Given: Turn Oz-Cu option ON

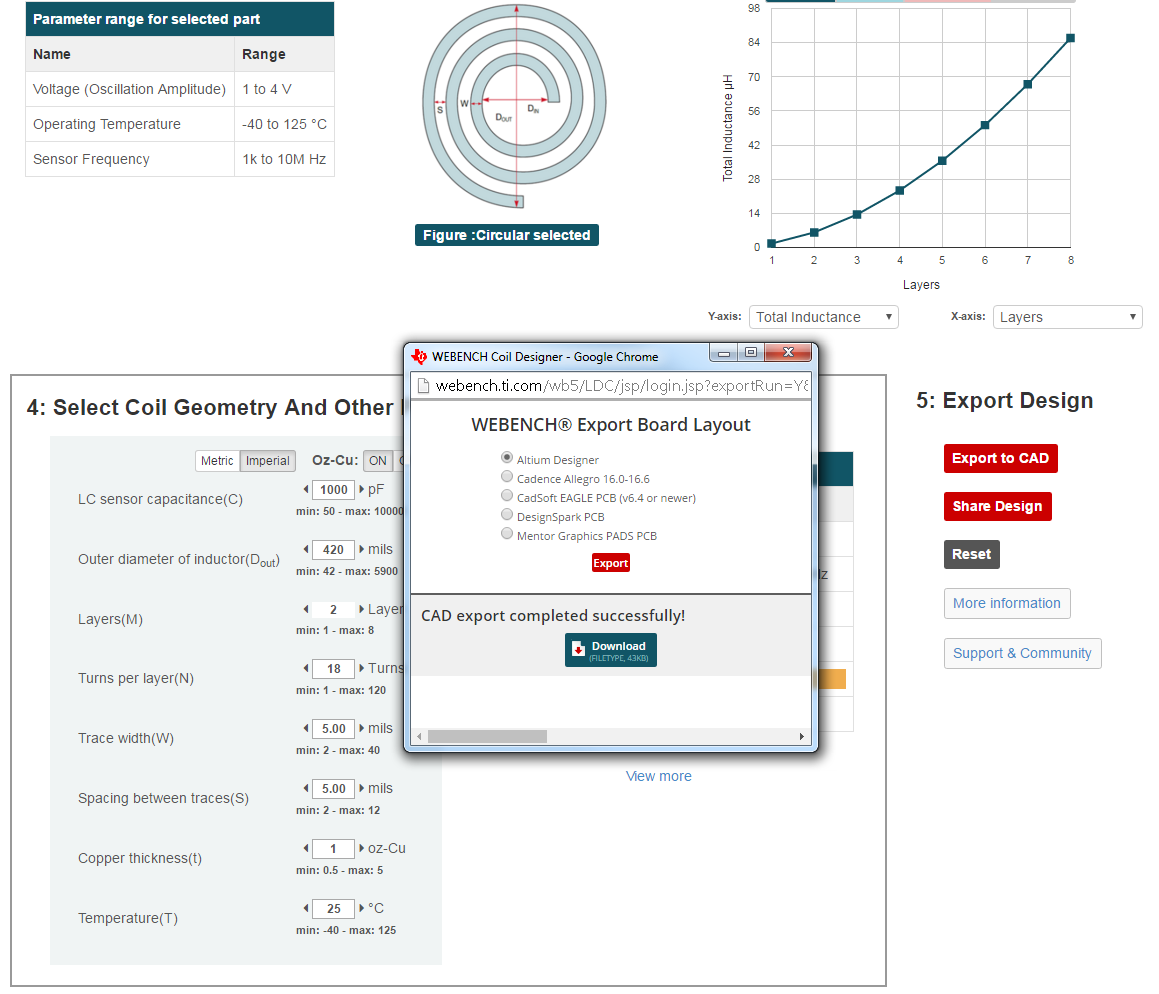Looking at the screenshot, I should tap(378, 461).
